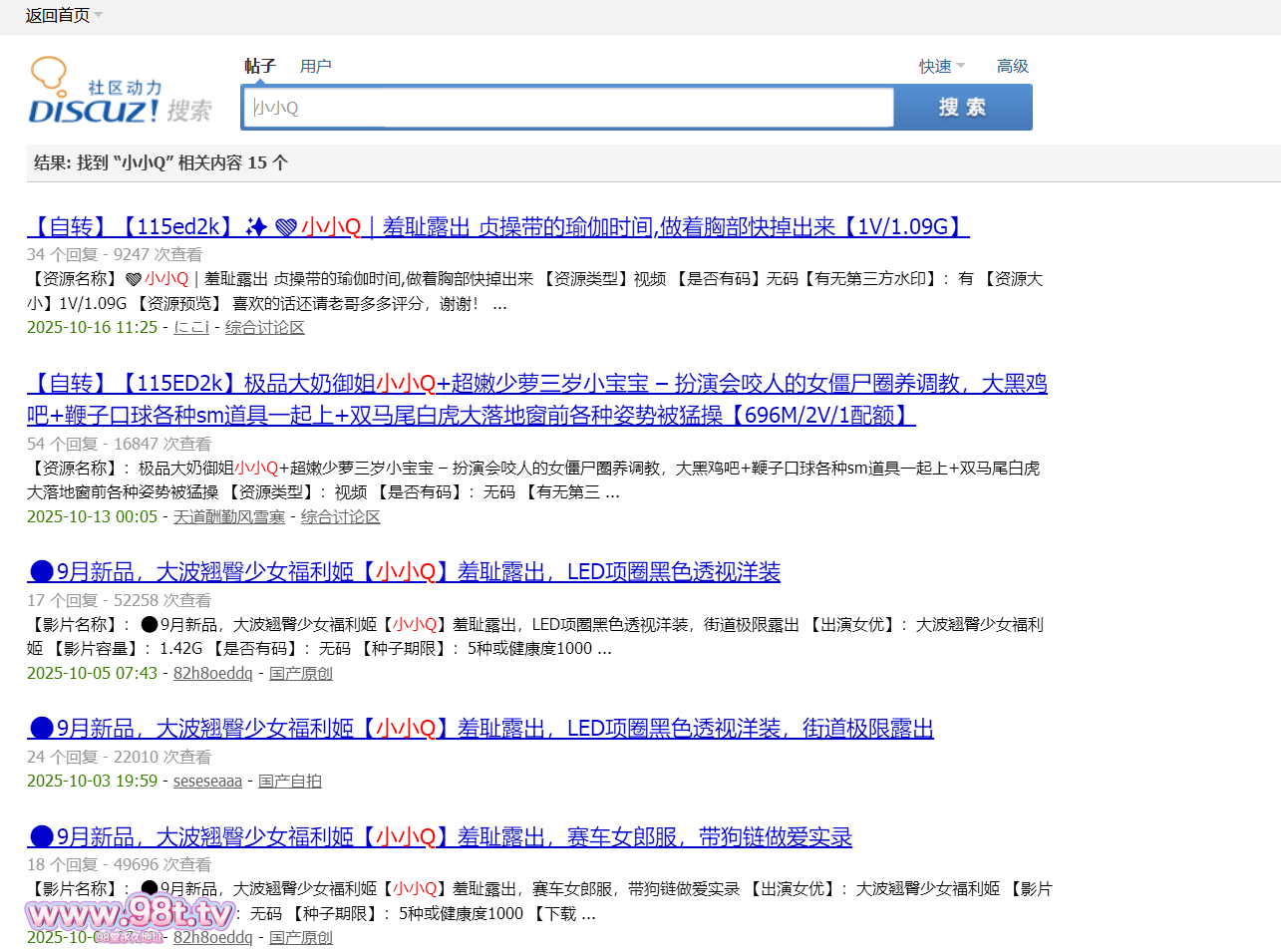View author にこi profile link
The width and height of the screenshot is (1281, 952).
pyautogui.click(x=191, y=328)
